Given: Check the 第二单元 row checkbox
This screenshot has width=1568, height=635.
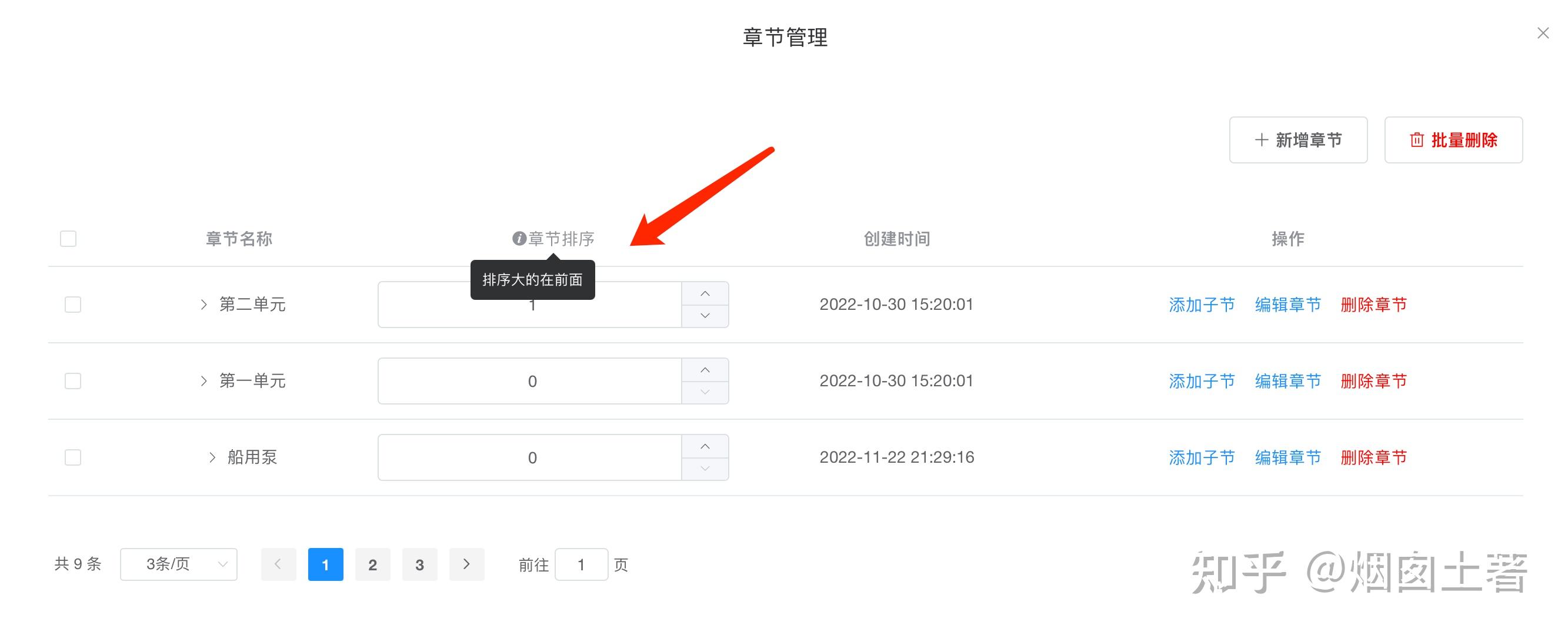Looking at the screenshot, I should click(x=73, y=304).
